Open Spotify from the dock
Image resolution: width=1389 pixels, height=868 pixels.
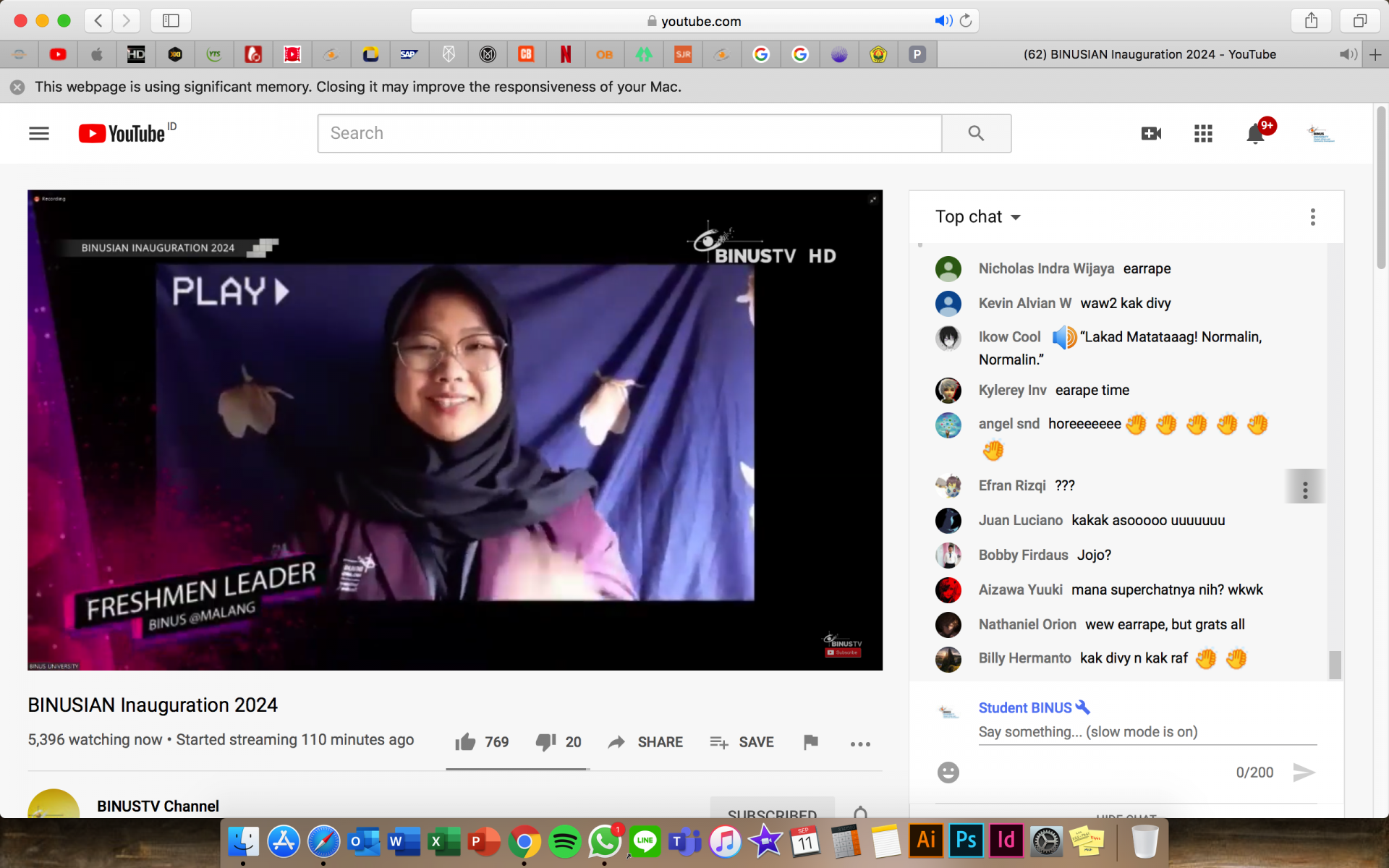click(x=565, y=841)
